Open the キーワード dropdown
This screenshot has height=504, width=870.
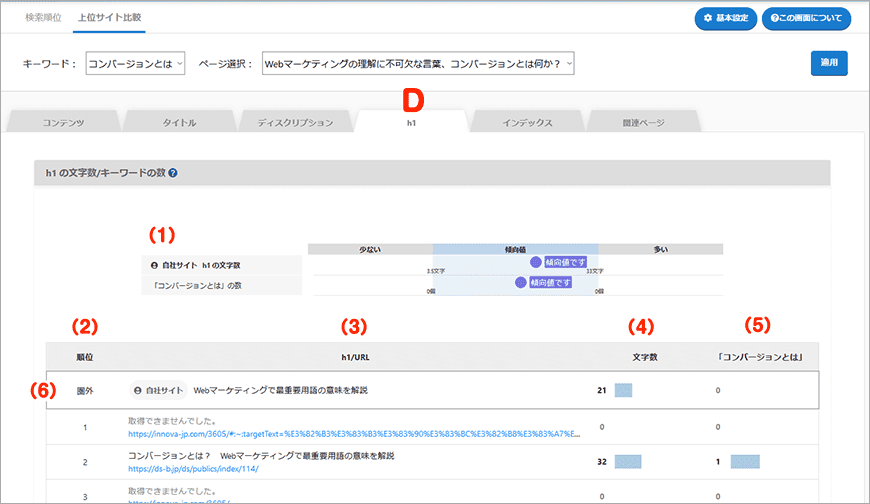coord(135,64)
